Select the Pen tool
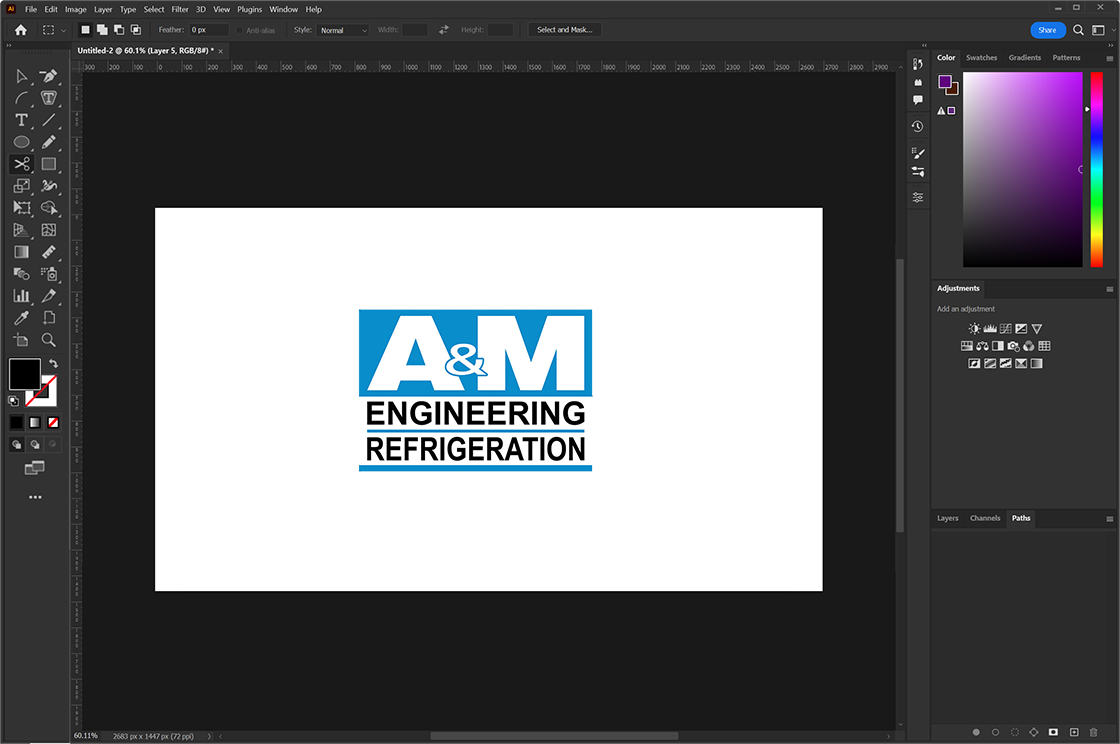 (x=49, y=76)
